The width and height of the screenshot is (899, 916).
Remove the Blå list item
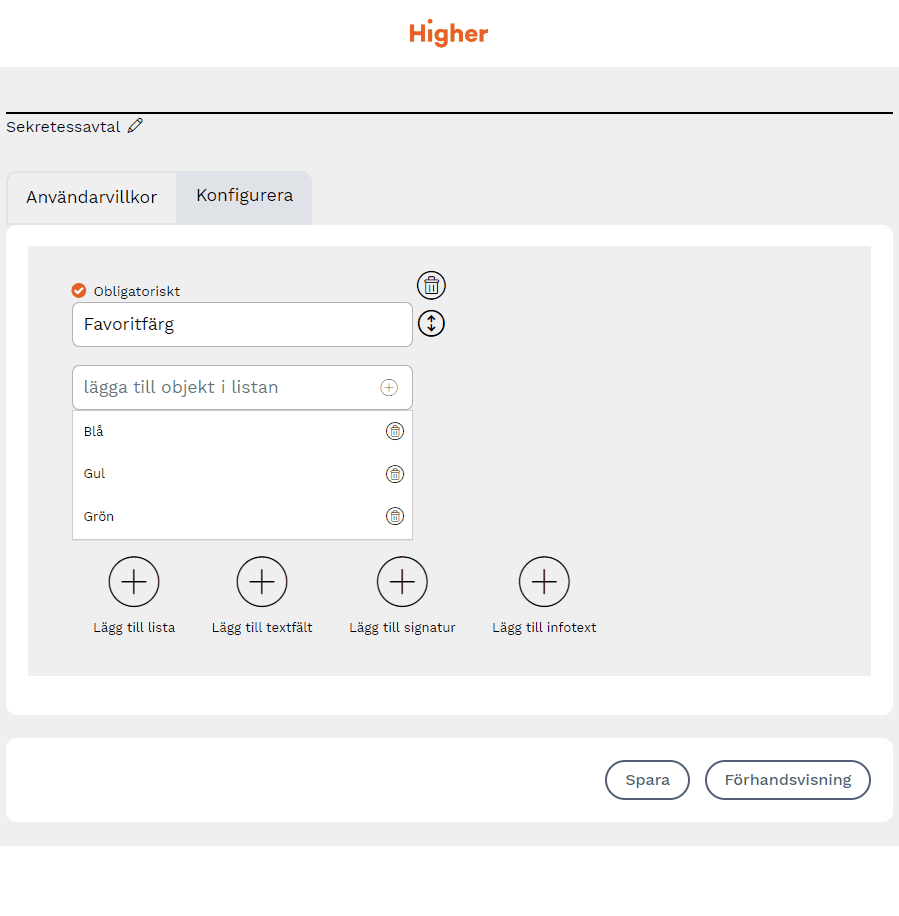395,431
